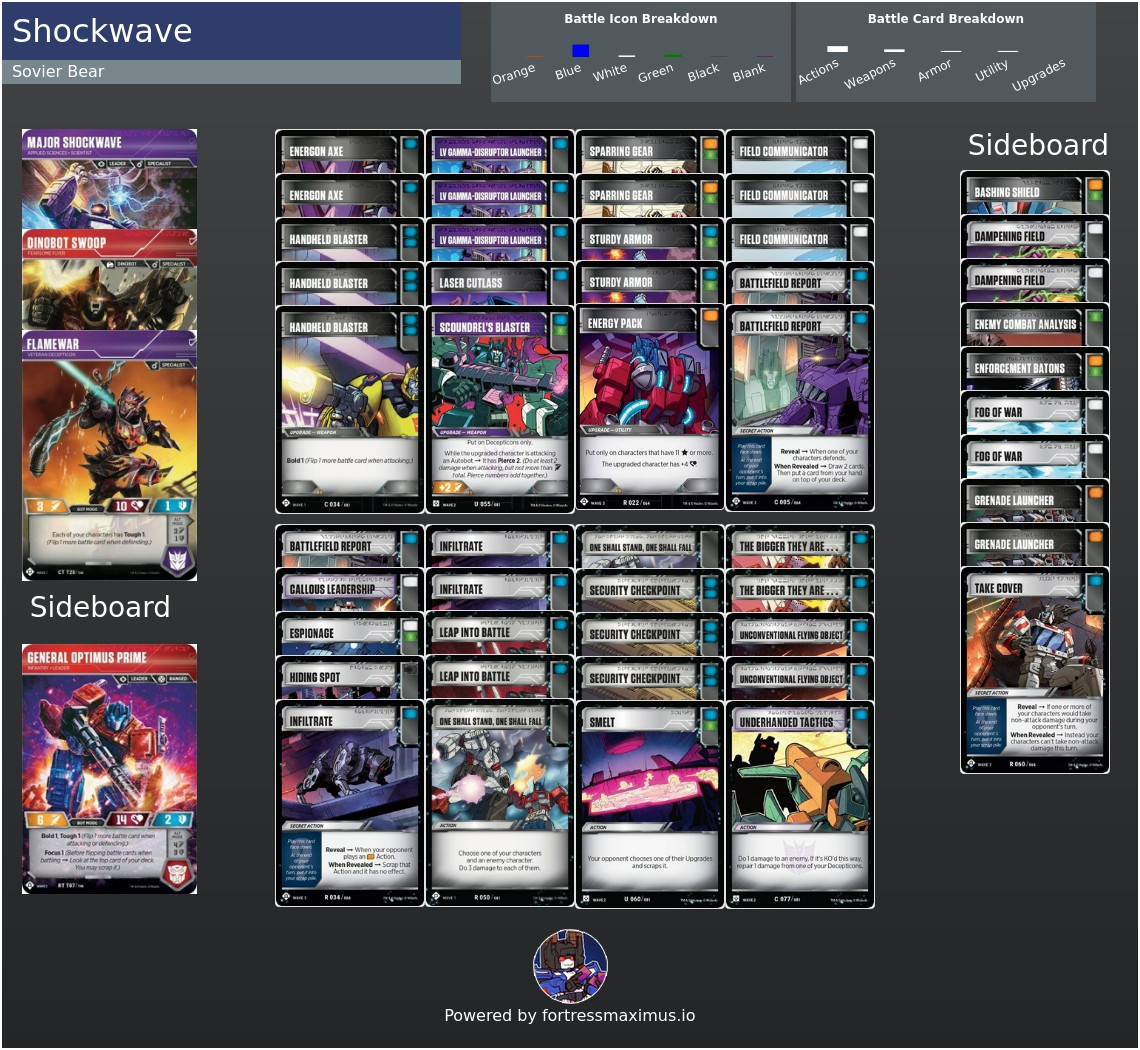The image size is (1140, 1050).
Task: Click the blue battle icon on Take Cover
Action: click(1095, 581)
